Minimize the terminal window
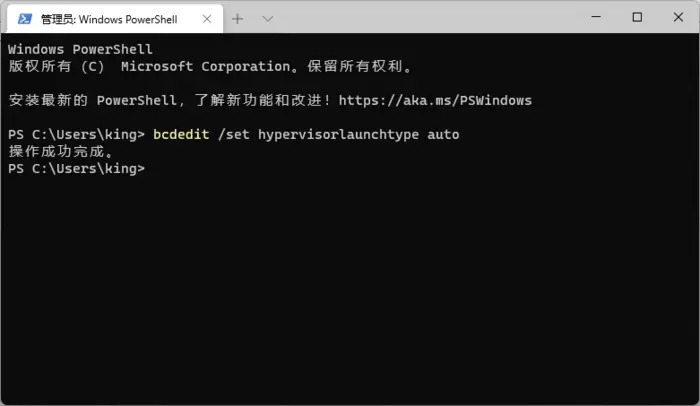Viewport: 700px width, 406px height. click(x=593, y=18)
